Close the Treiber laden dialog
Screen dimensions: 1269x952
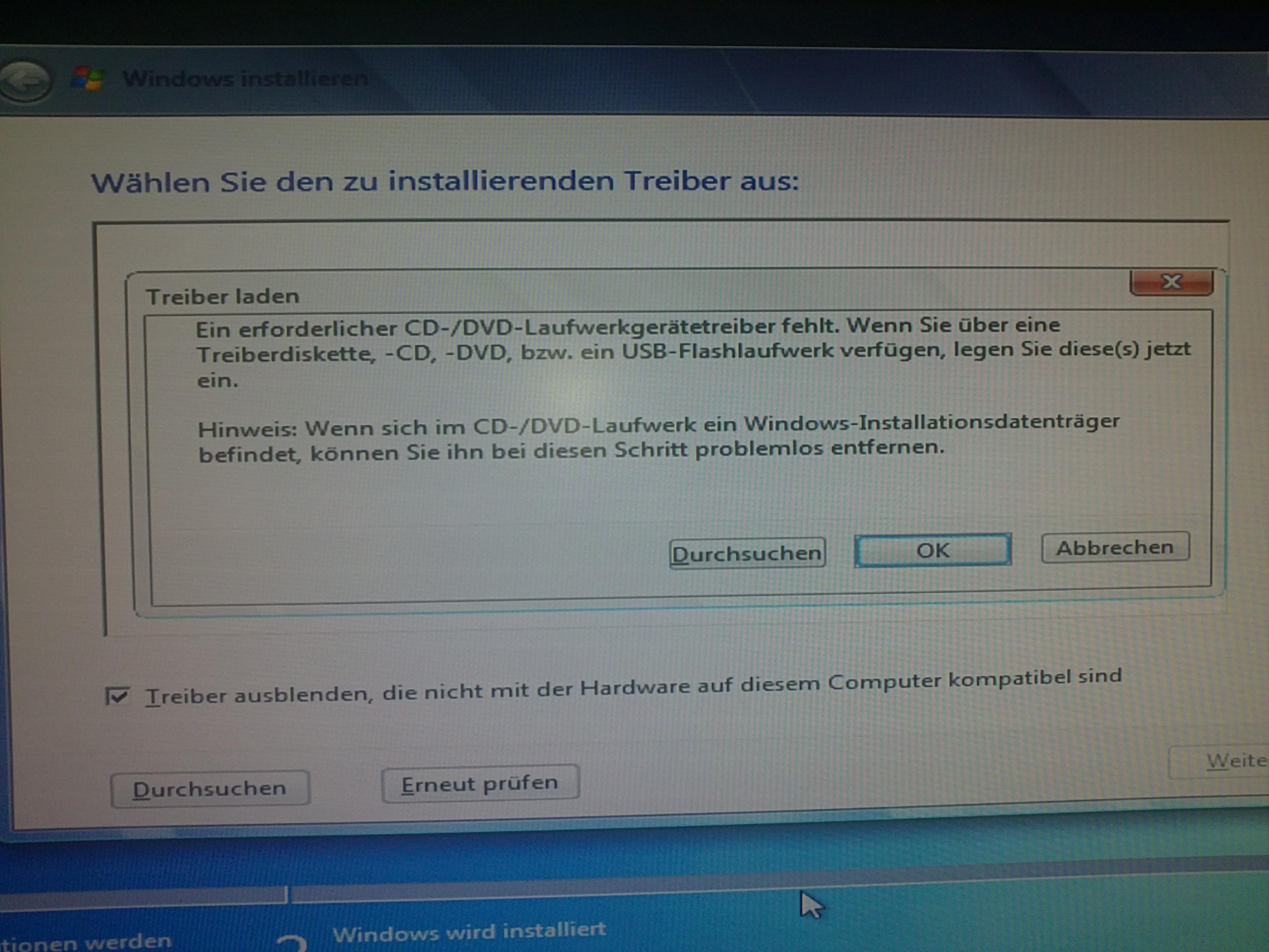coord(1171,282)
